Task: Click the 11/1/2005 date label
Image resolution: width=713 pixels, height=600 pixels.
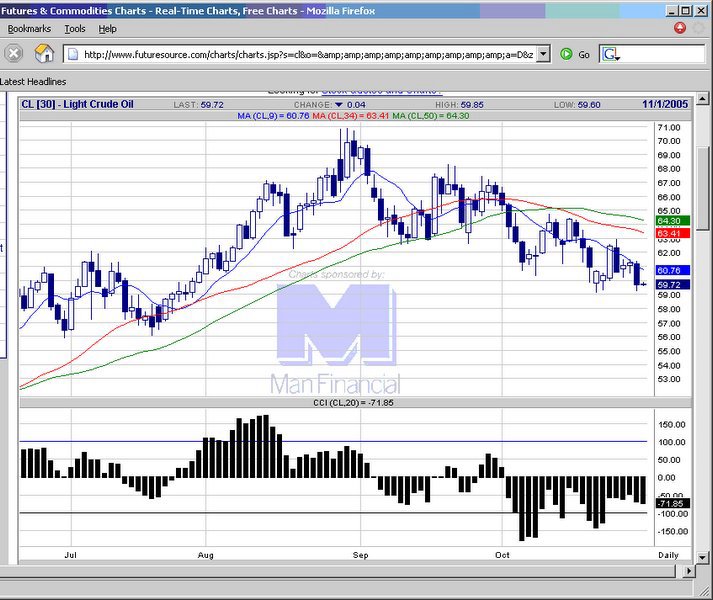Action: 665,104
